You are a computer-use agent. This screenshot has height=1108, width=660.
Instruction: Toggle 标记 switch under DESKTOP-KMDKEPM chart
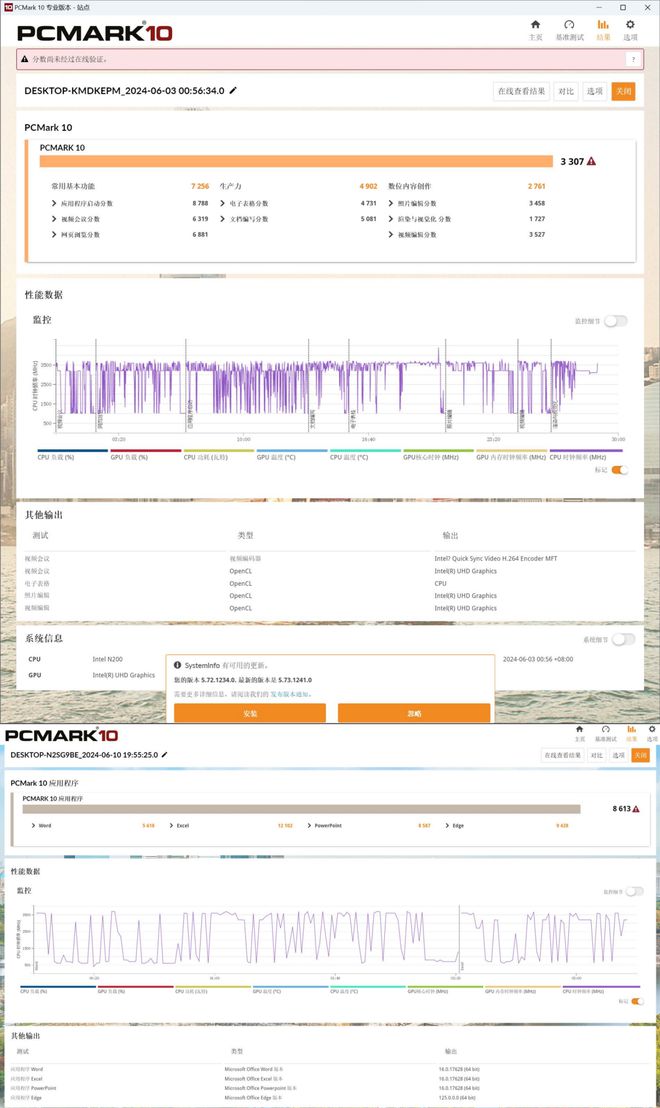click(x=620, y=470)
